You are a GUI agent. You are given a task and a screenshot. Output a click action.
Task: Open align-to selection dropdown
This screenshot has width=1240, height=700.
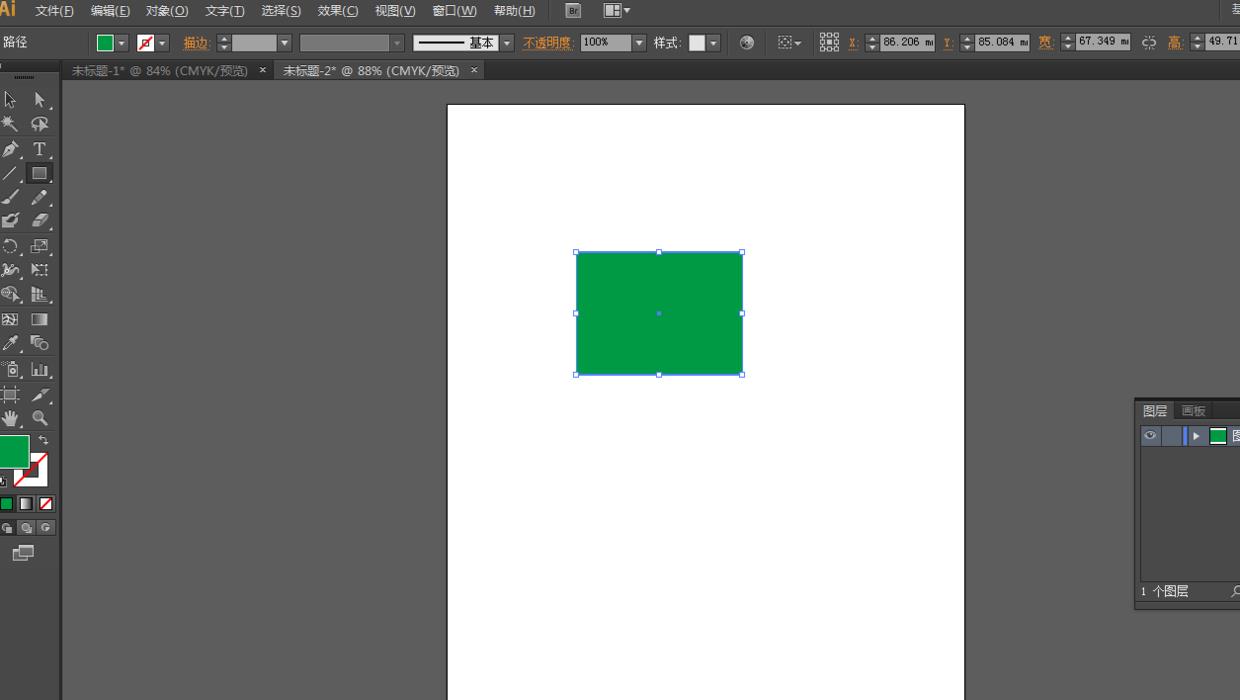click(790, 43)
